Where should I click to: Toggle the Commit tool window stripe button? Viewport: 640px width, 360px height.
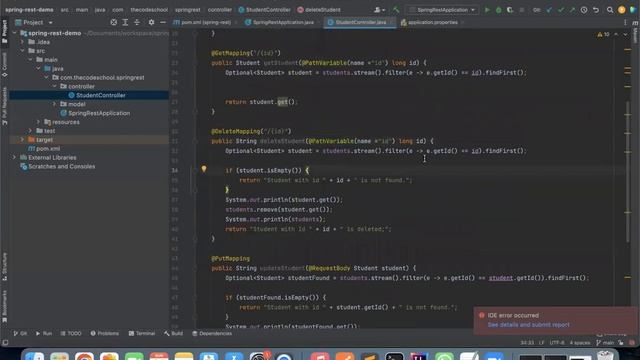click(4, 65)
